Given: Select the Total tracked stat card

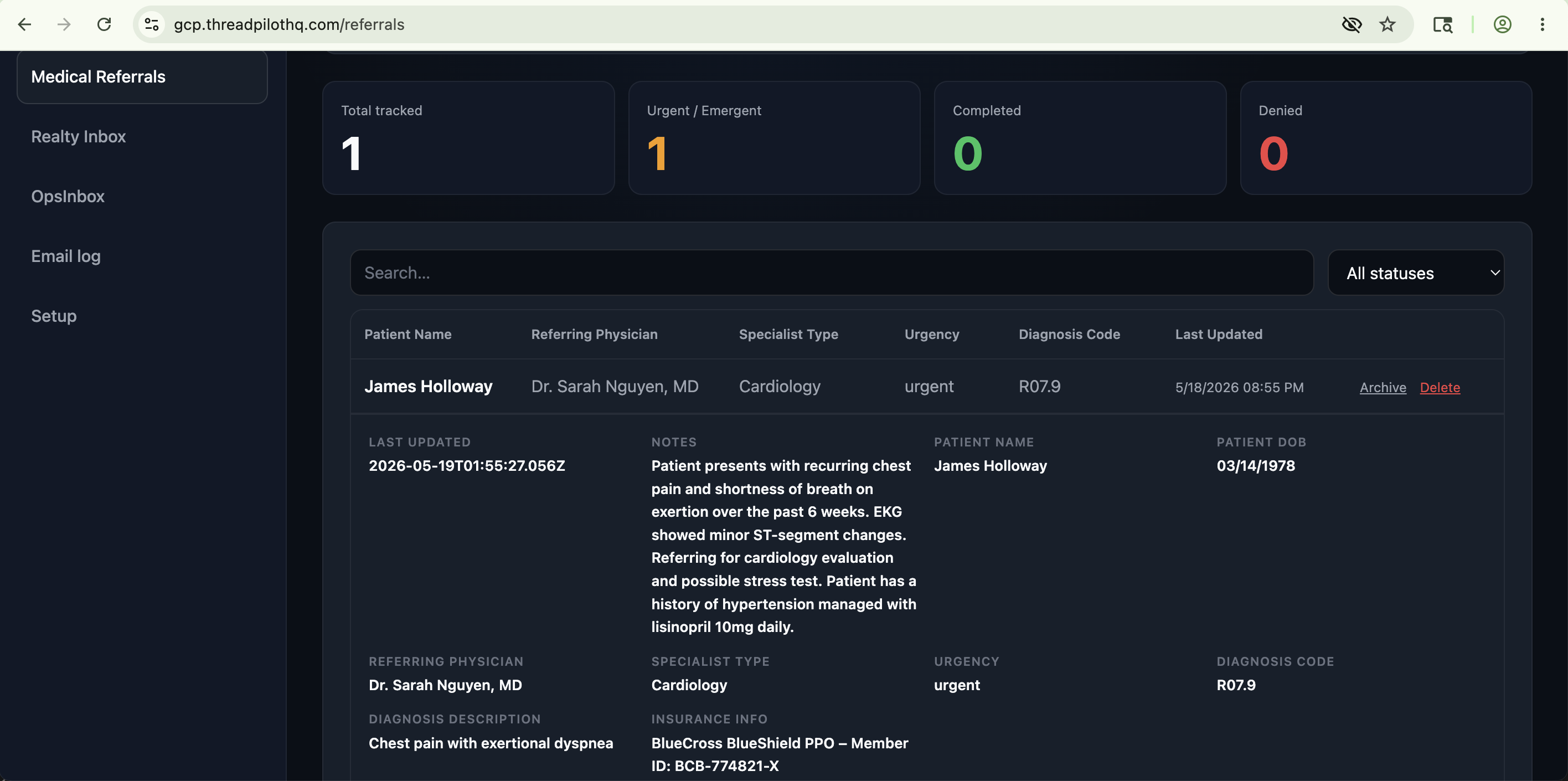Looking at the screenshot, I should [468, 138].
